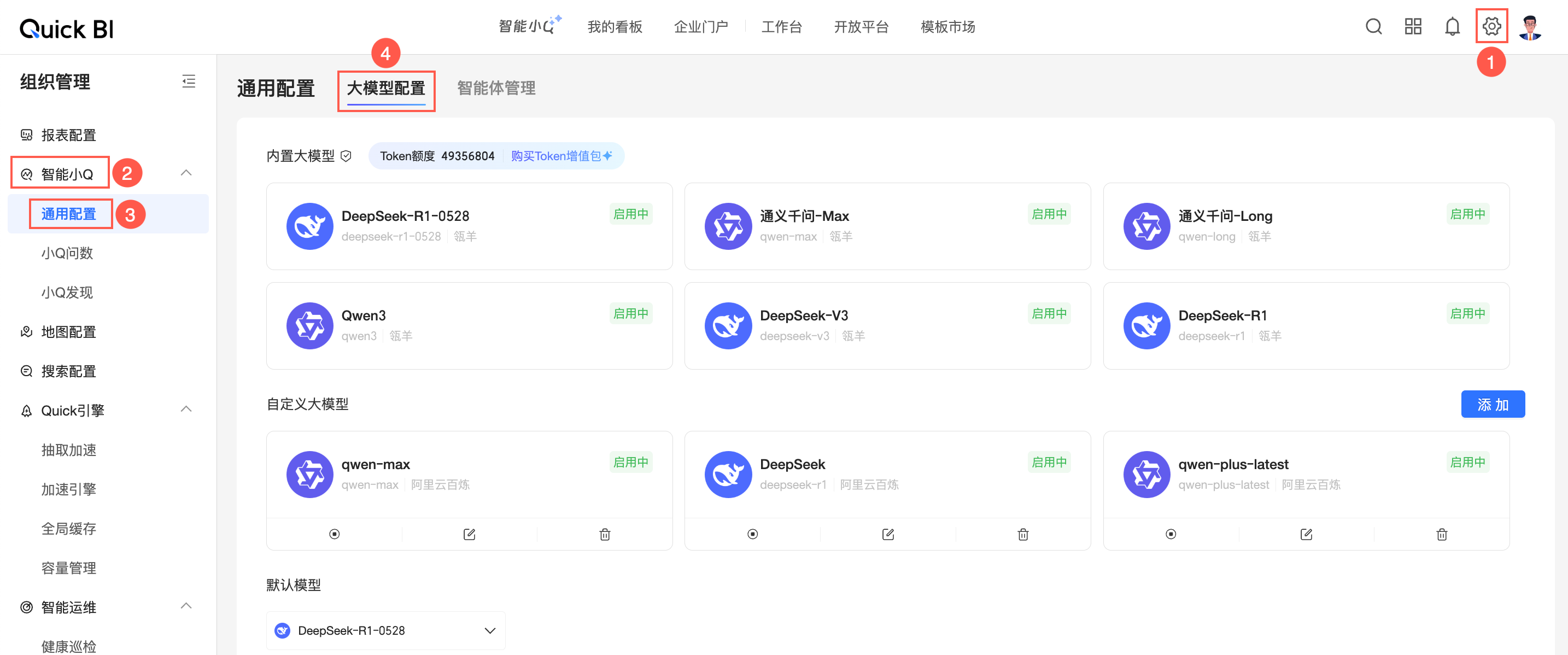Open the settings gear icon
The image size is (1568, 655).
click(x=1491, y=26)
